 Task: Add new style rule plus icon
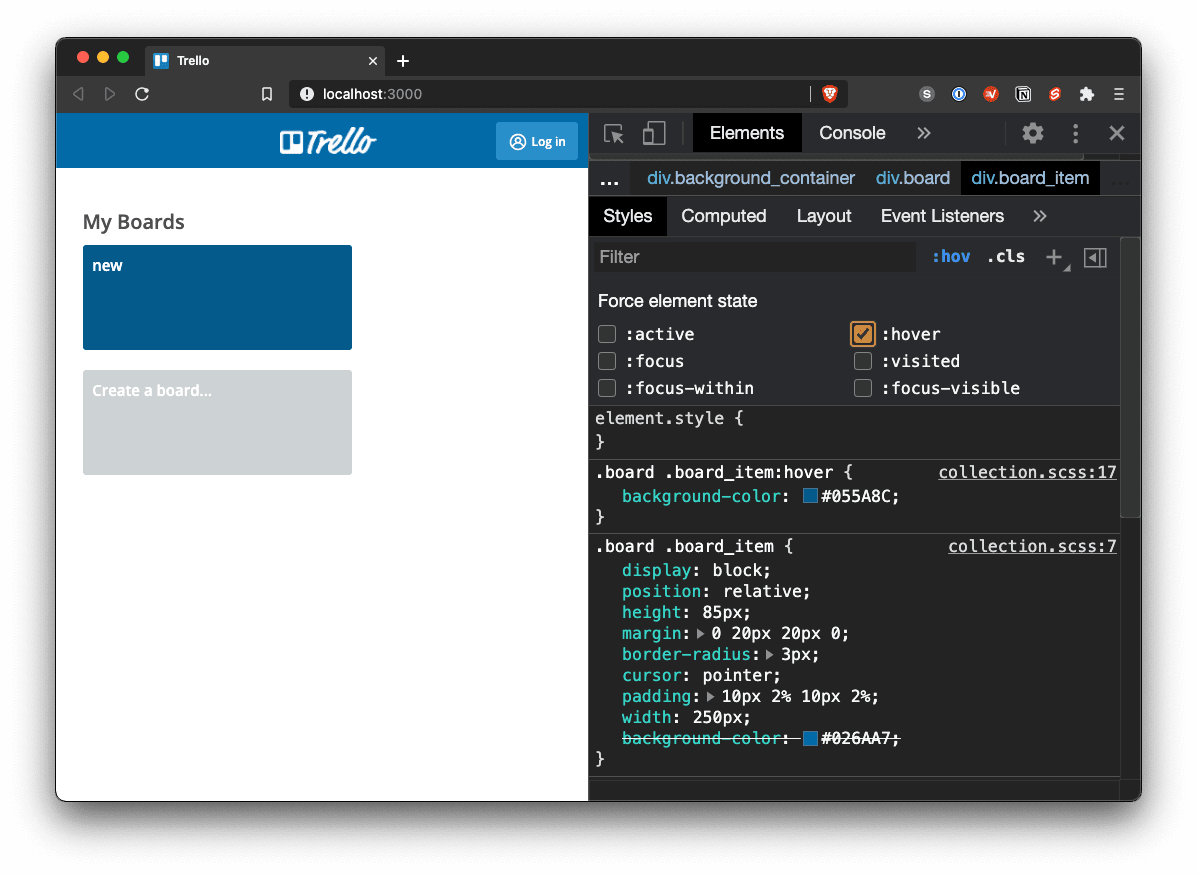click(x=1055, y=257)
